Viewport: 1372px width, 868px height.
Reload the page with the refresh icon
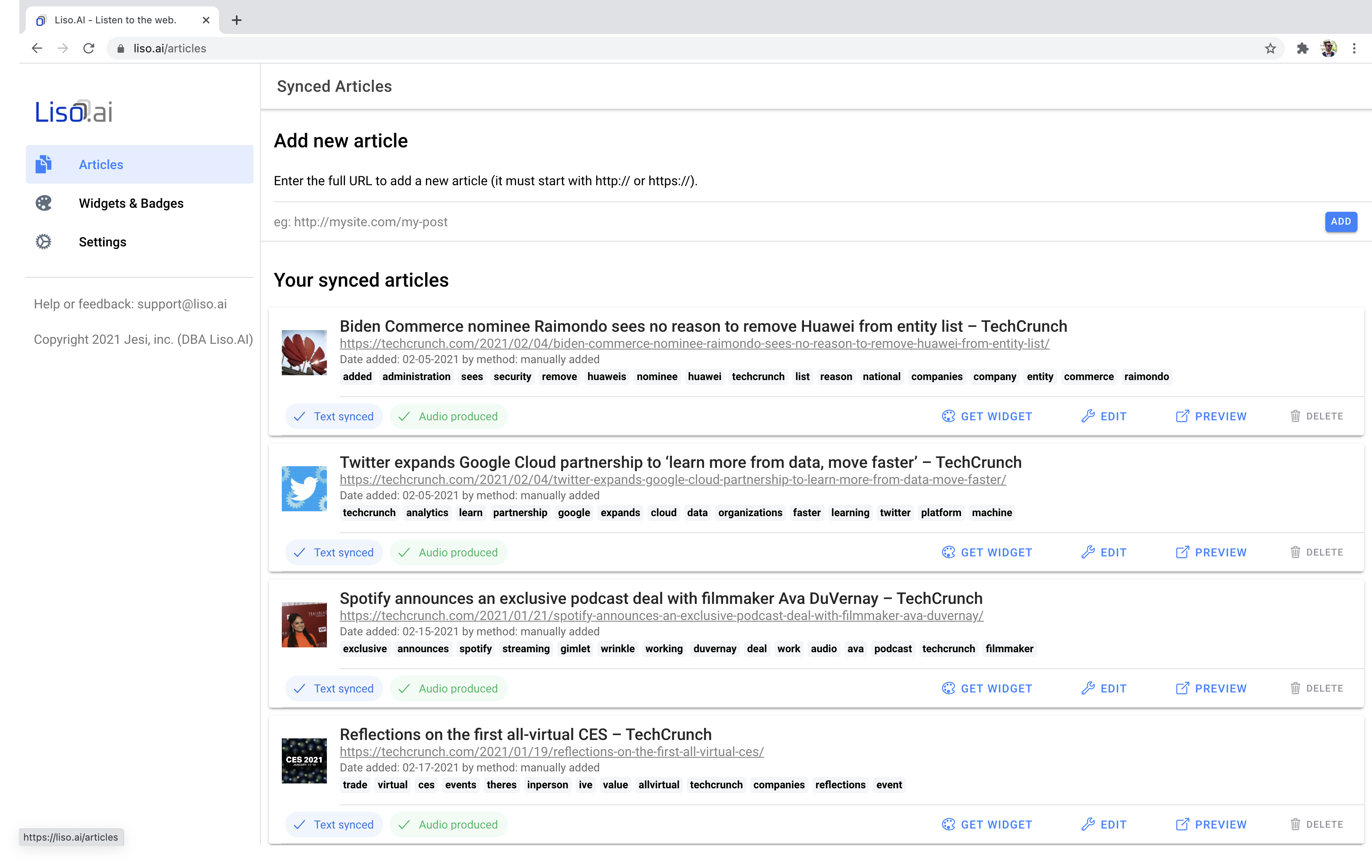88,48
